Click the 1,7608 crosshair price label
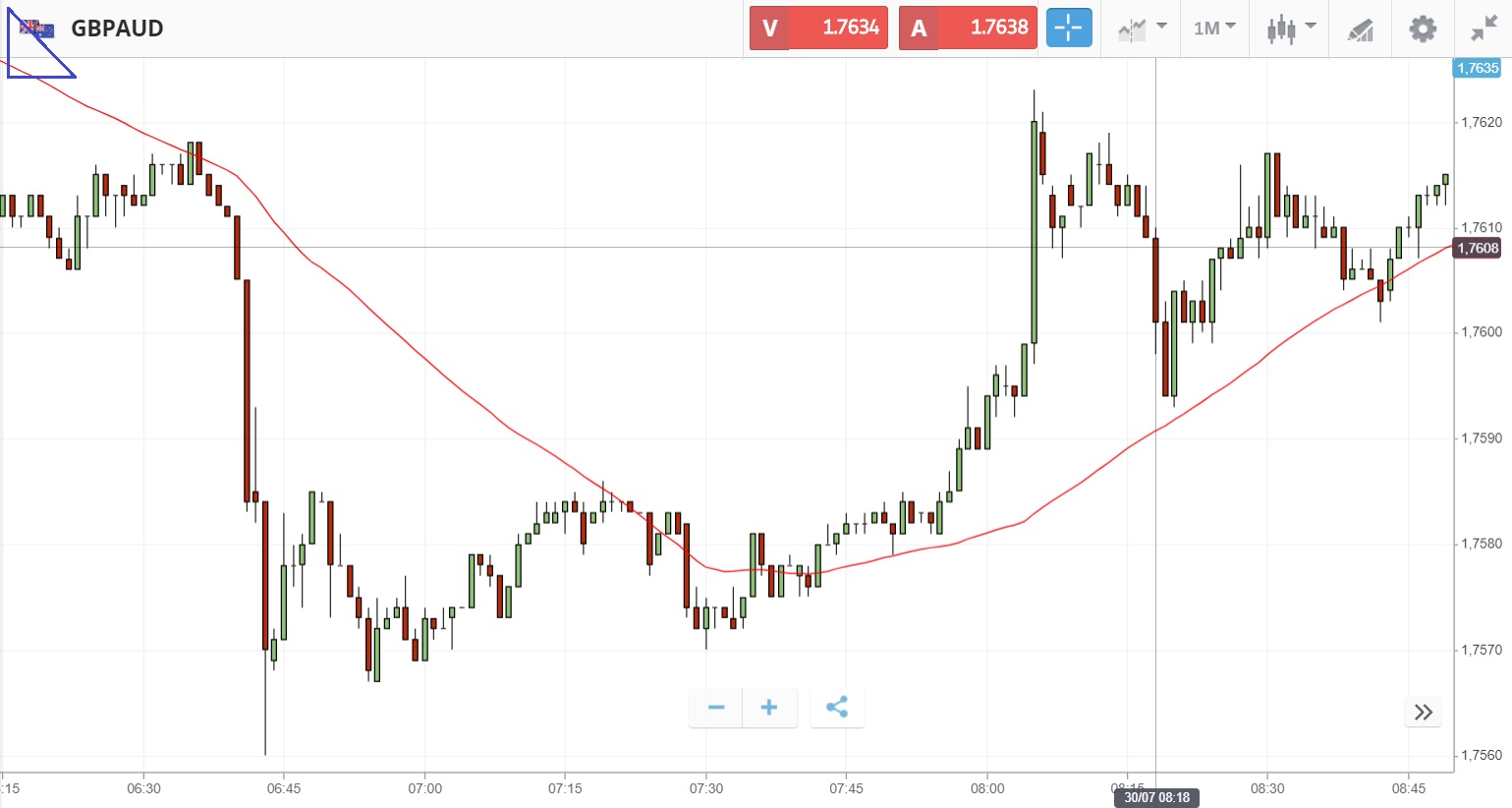 coord(1478,248)
